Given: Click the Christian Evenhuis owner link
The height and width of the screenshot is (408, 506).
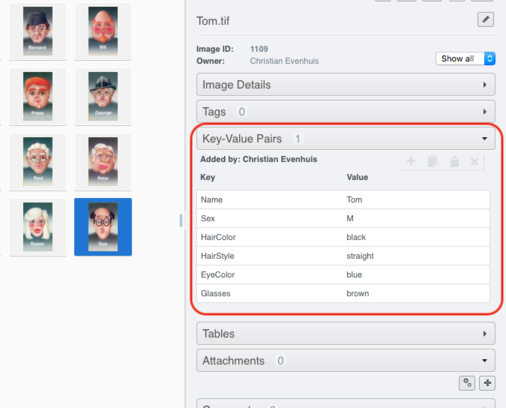Looking at the screenshot, I should (x=284, y=61).
